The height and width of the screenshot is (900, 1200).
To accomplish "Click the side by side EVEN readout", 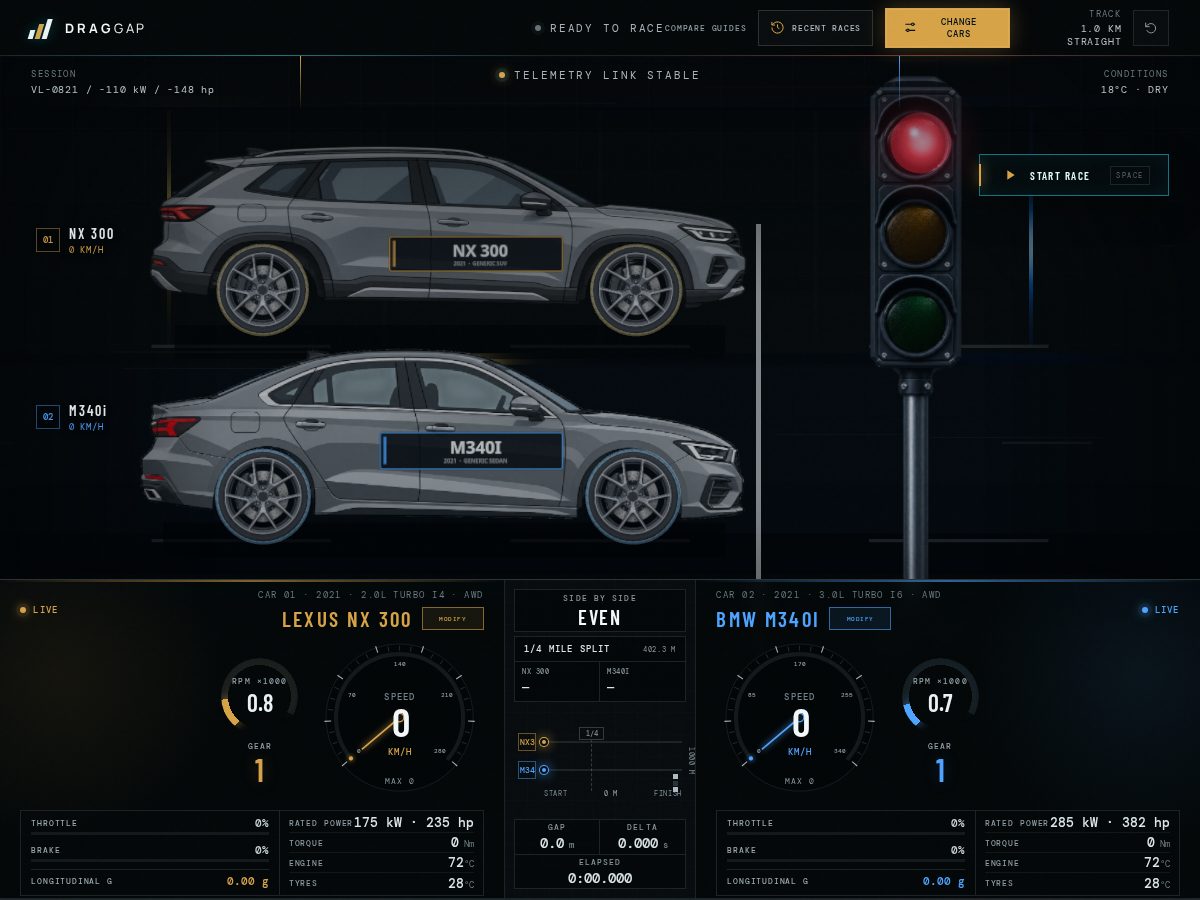I will click(600, 610).
